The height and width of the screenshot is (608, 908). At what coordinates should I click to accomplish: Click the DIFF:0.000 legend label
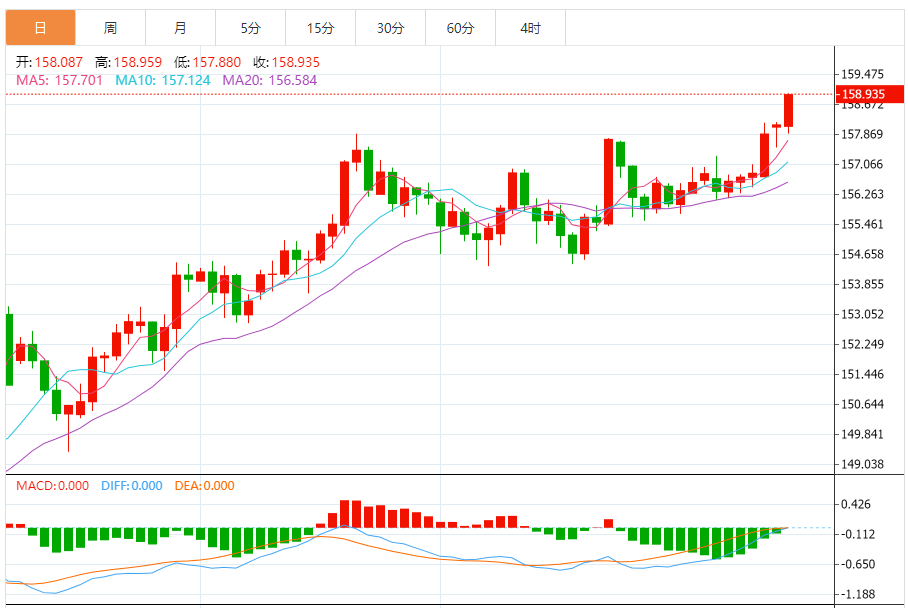(131, 486)
